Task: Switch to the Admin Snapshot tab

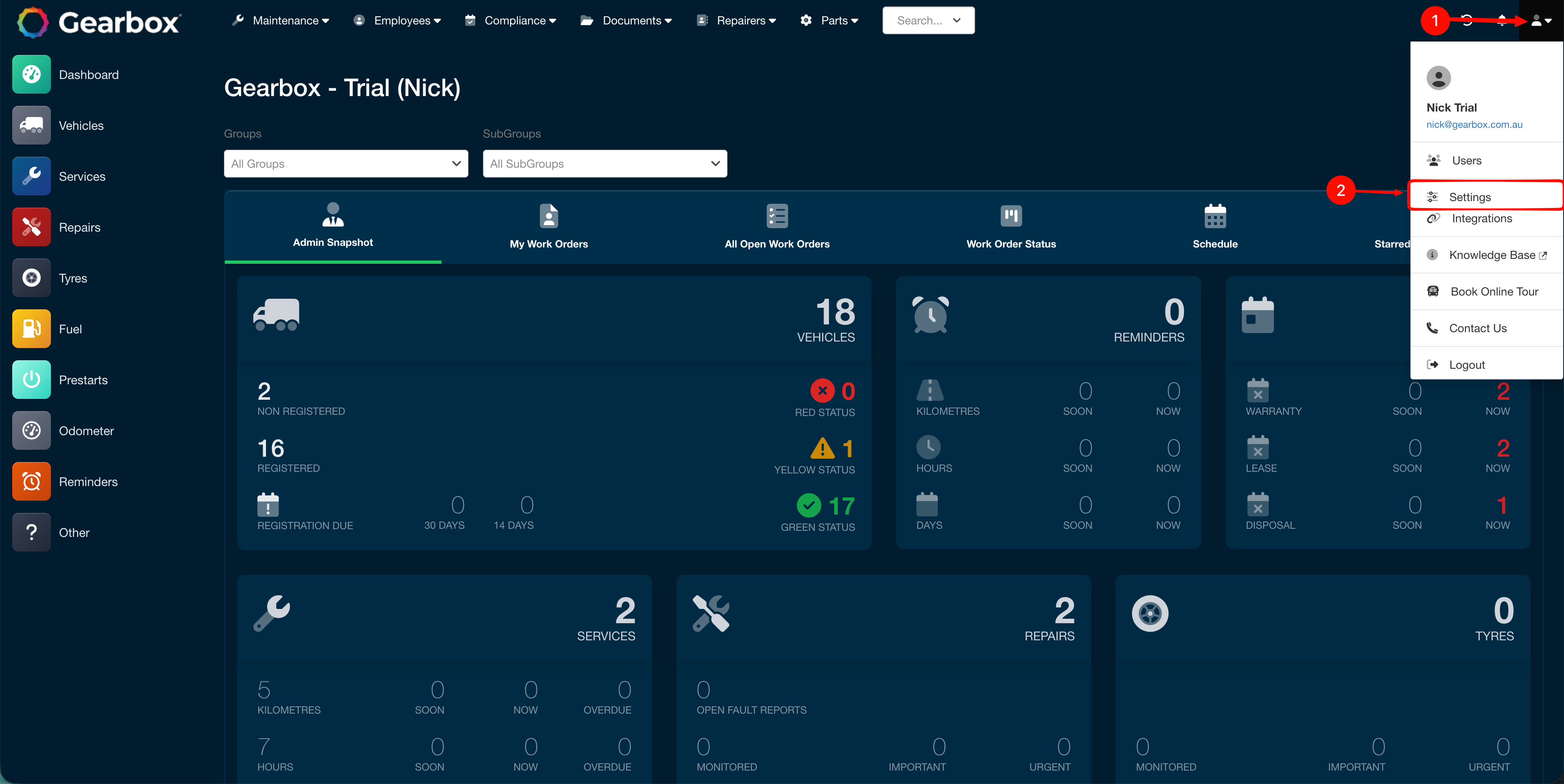Action: [333, 227]
